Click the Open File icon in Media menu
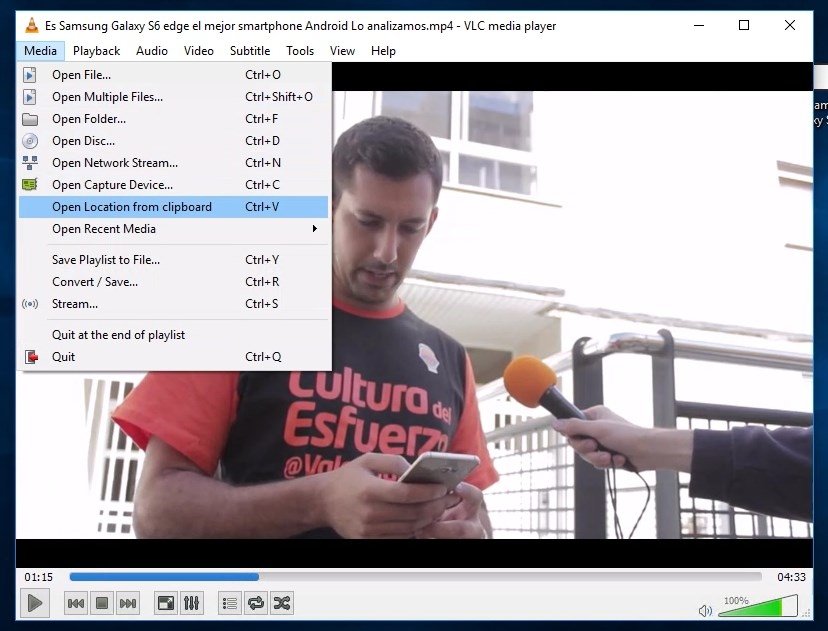The height and width of the screenshot is (631, 828). 30,75
